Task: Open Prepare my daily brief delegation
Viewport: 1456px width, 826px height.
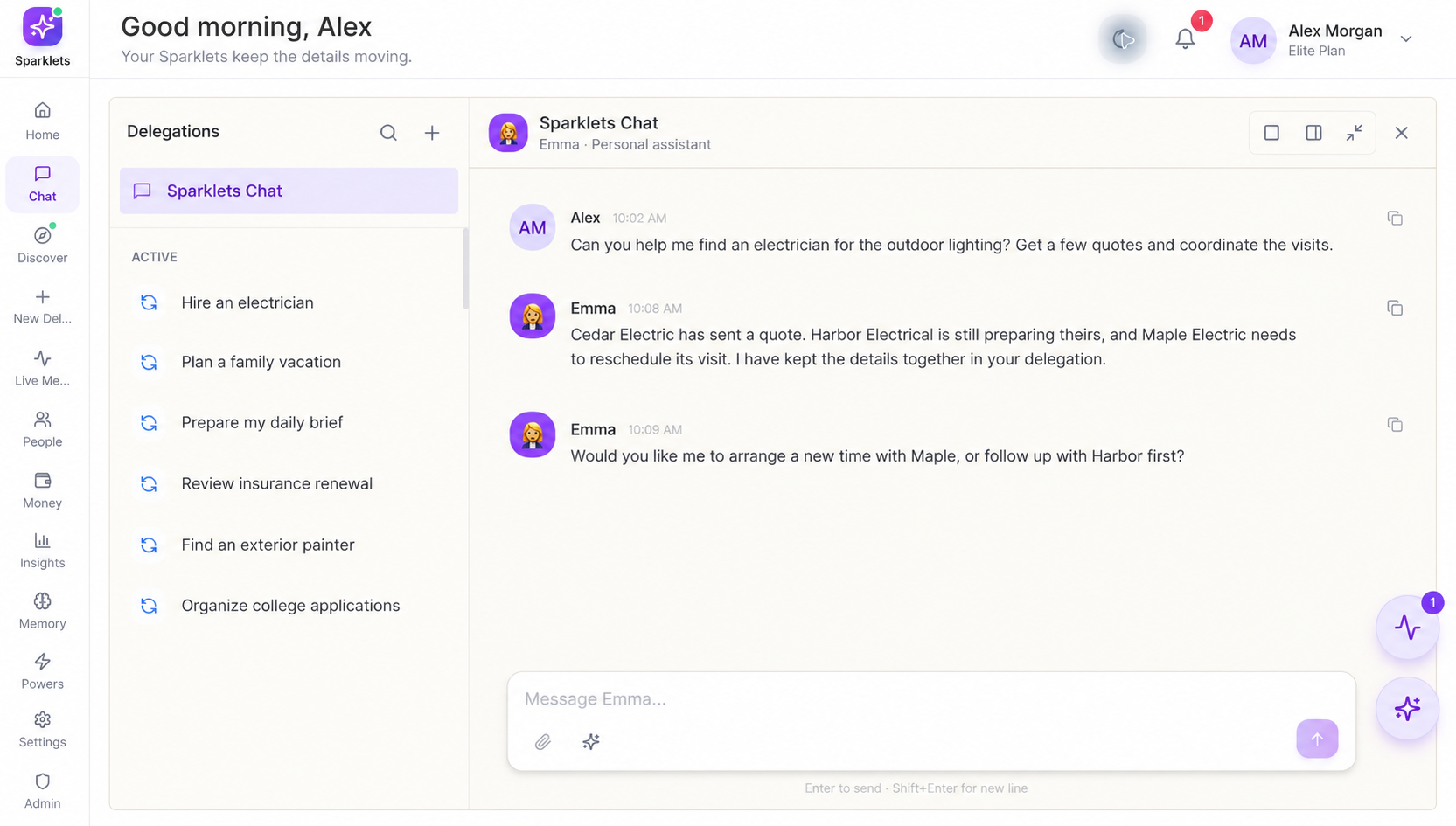Action: pyautogui.click(x=289, y=422)
